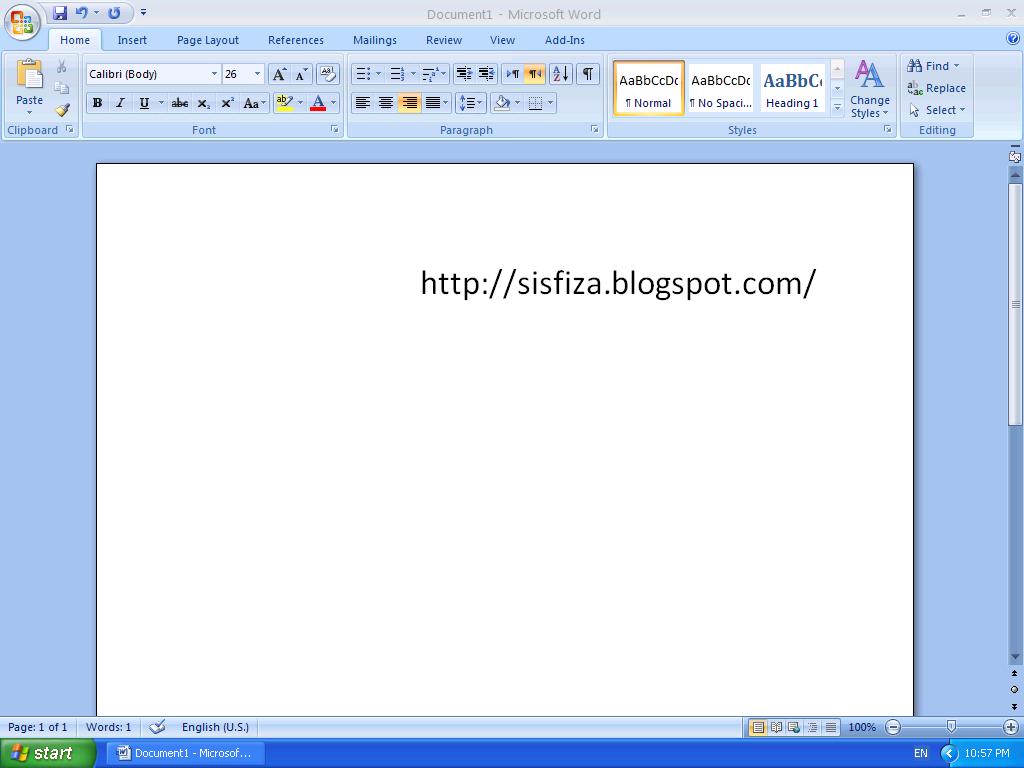Grow the font size
The width and height of the screenshot is (1024, 768).
279,74
